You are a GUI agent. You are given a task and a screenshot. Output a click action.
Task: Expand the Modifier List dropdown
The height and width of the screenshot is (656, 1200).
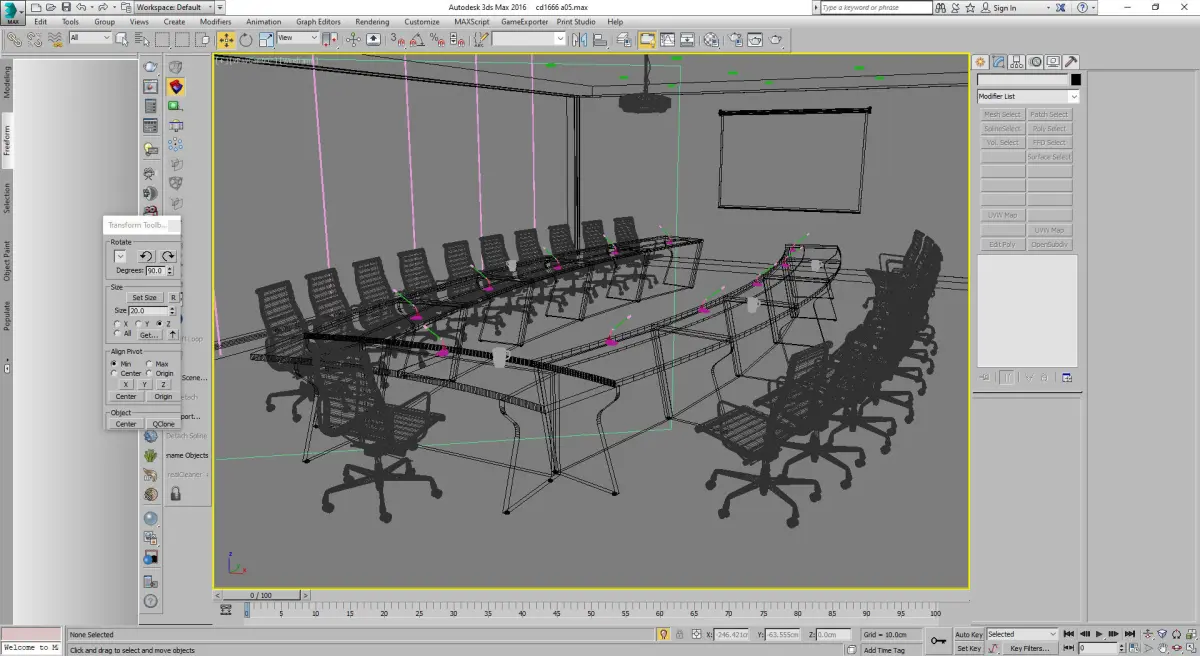click(x=1028, y=96)
